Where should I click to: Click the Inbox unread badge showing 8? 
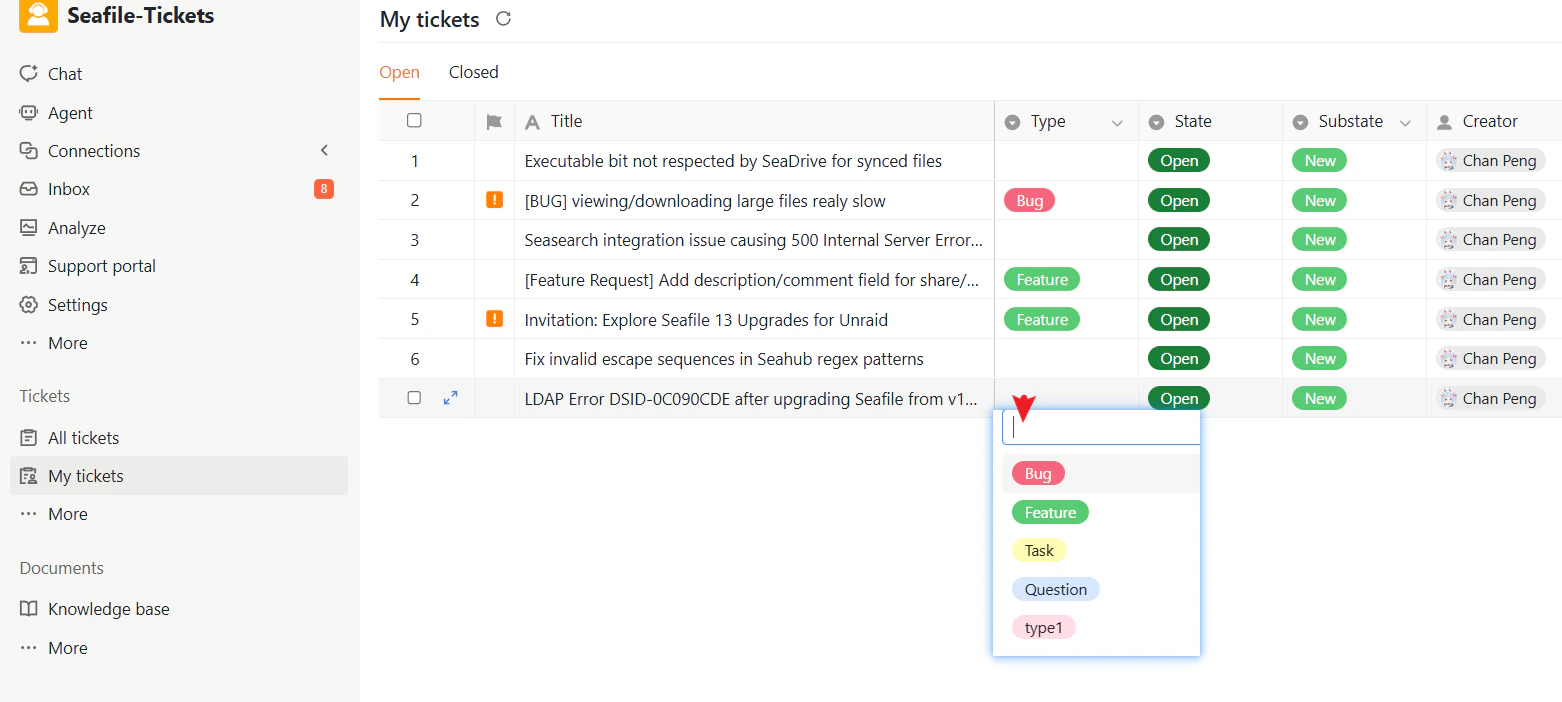324,189
